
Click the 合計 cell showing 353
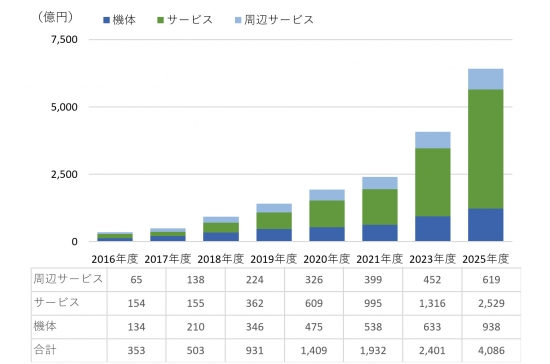(136, 350)
